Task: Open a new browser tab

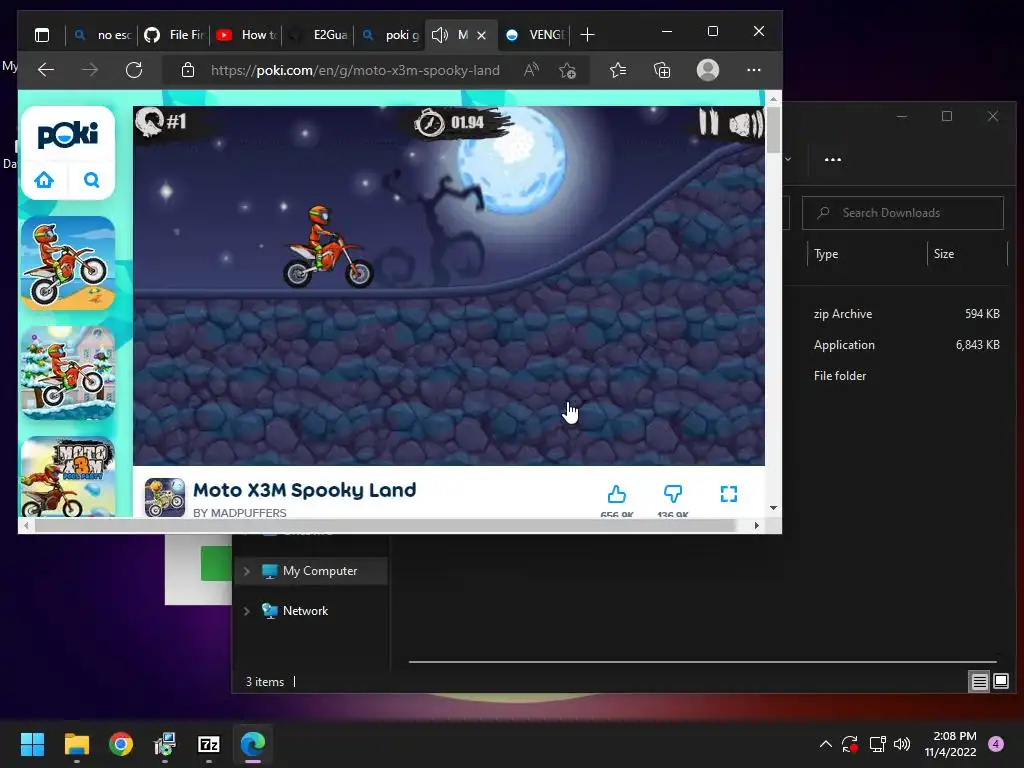Action: pos(587,35)
